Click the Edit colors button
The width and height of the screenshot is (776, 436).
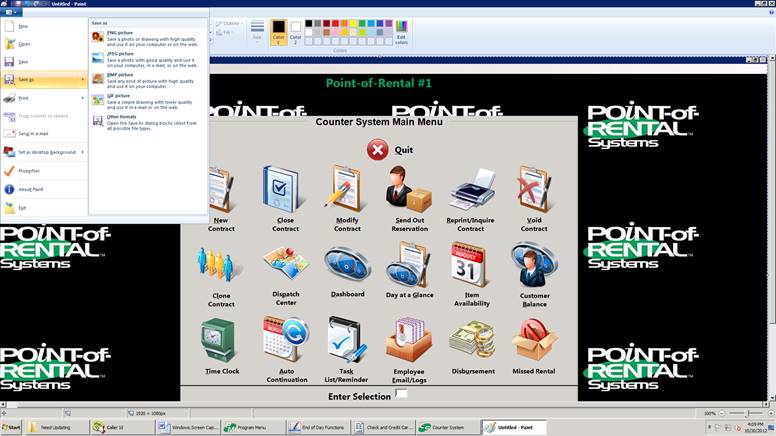tap(401, 32)
